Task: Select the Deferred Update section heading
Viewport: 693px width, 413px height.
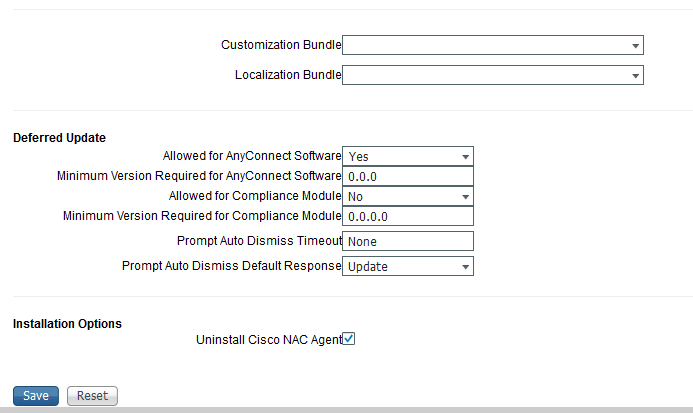Action: click(x=59, y=137)
